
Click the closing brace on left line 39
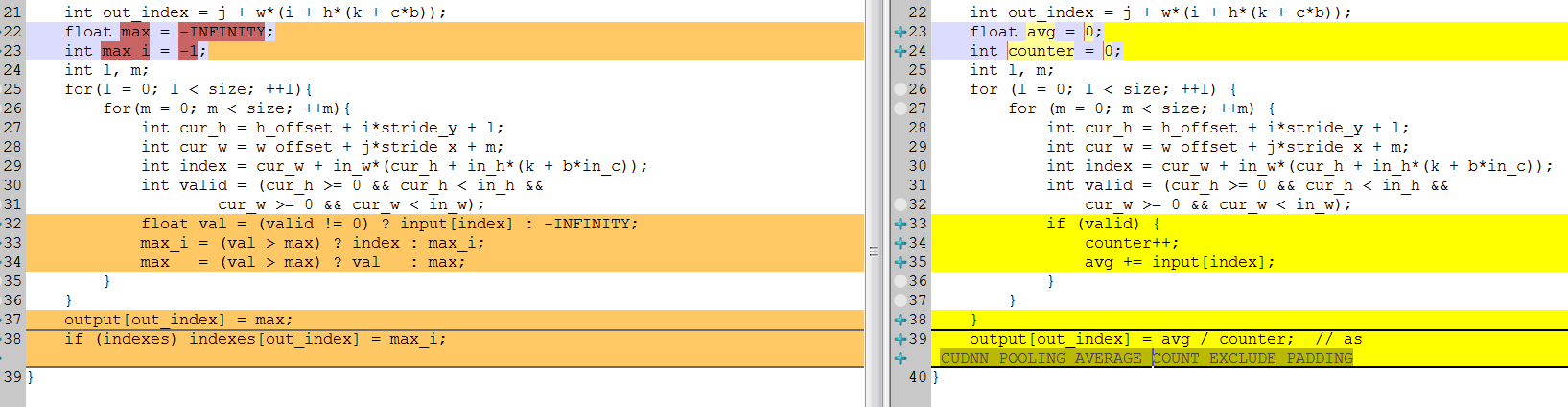coord(30,377)
